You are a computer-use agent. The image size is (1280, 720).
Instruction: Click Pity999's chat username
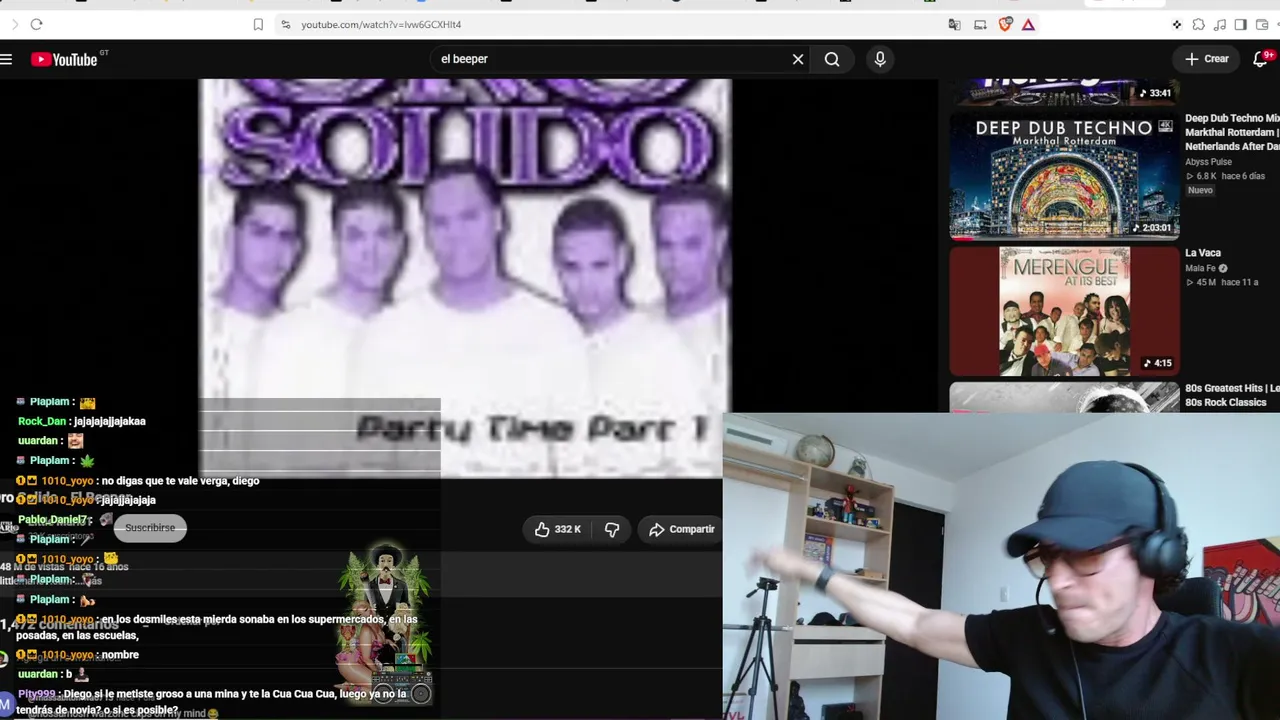click(x=36, y=694)
